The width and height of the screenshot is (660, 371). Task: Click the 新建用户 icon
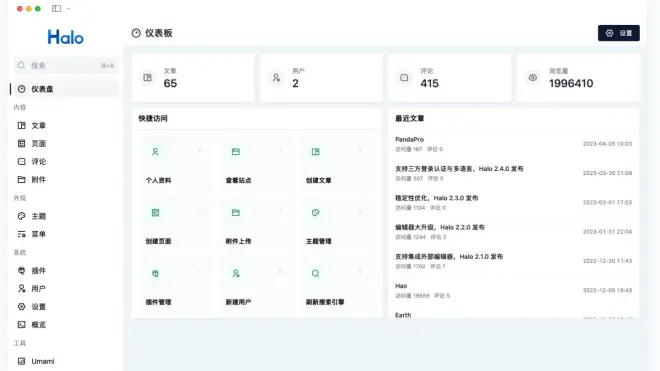point(236,274)
